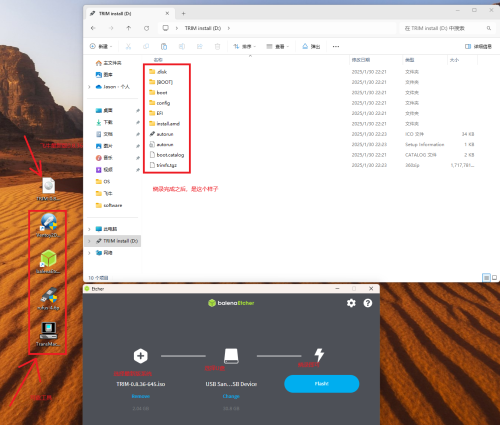Viewport: 500px width, 425px height.
Task: Click the Explorer search box
Action: (x=447, y=28)
